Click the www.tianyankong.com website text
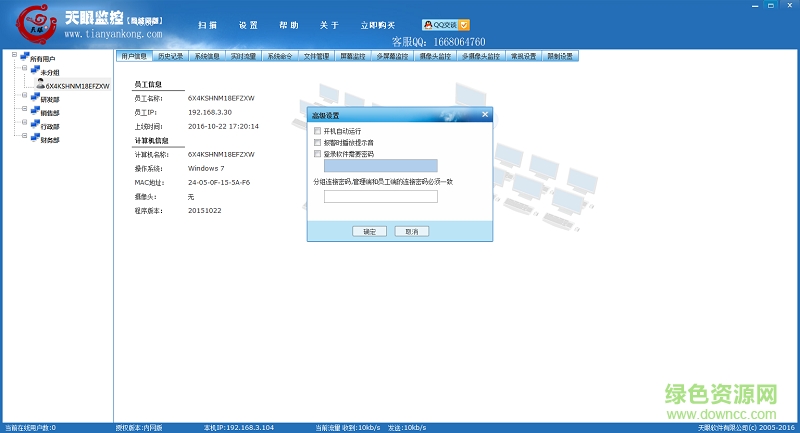800x433 pixels. point(113,34)
